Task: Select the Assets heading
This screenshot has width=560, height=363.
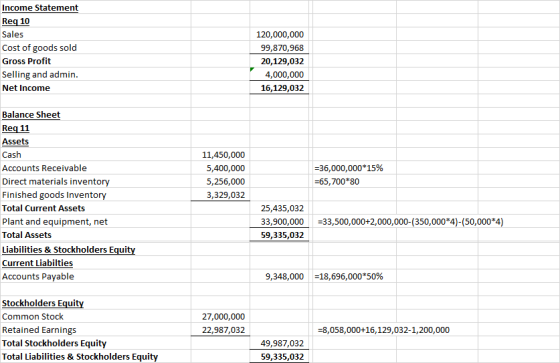Action: pos(15,141)
